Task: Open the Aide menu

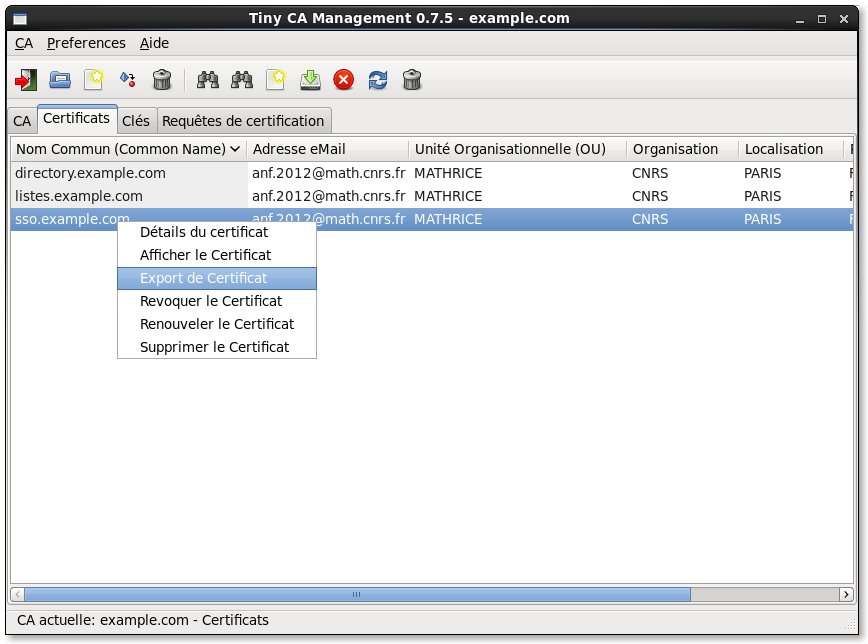Action: click(154, 43)
